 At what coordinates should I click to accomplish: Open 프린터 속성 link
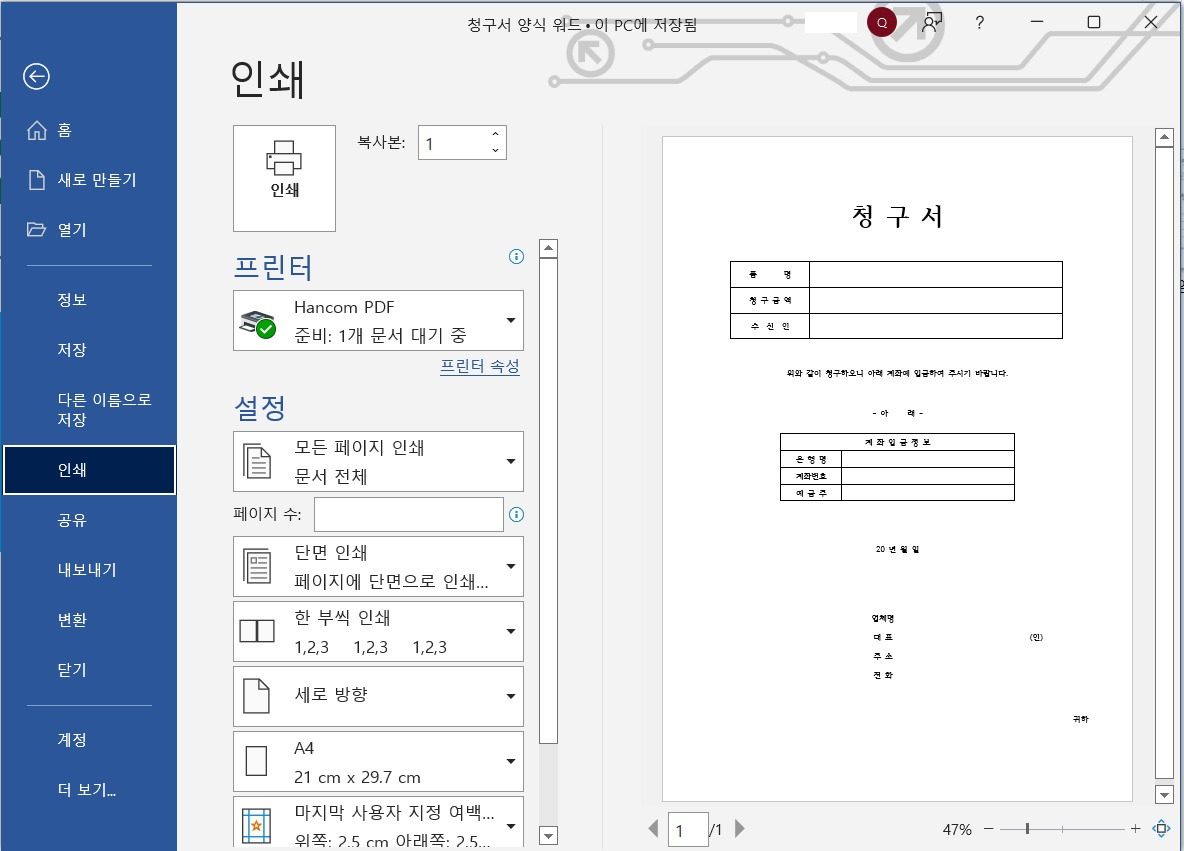pyautogui.click(x=480, y=367)
